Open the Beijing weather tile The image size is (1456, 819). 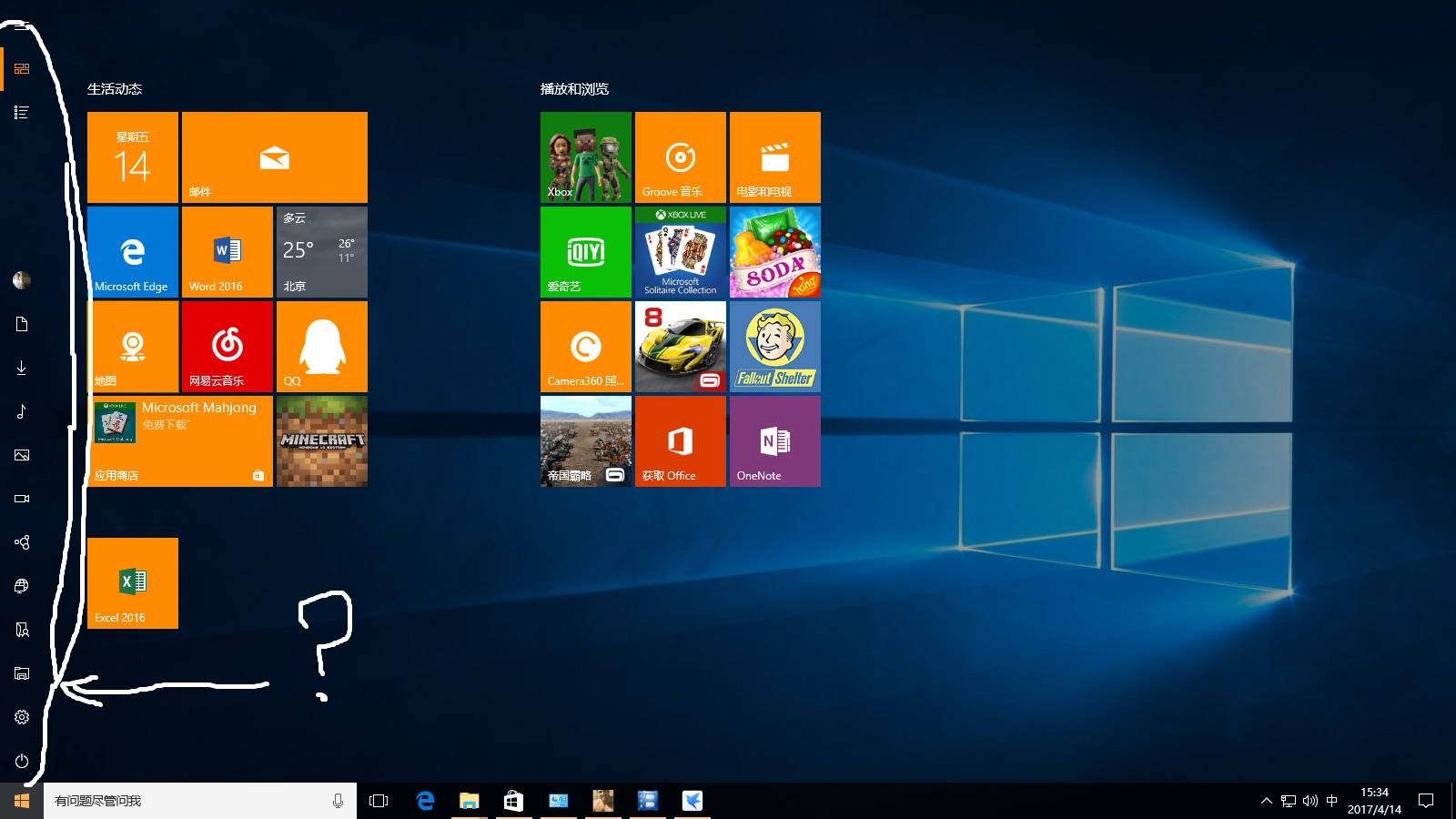click(322, 252)
